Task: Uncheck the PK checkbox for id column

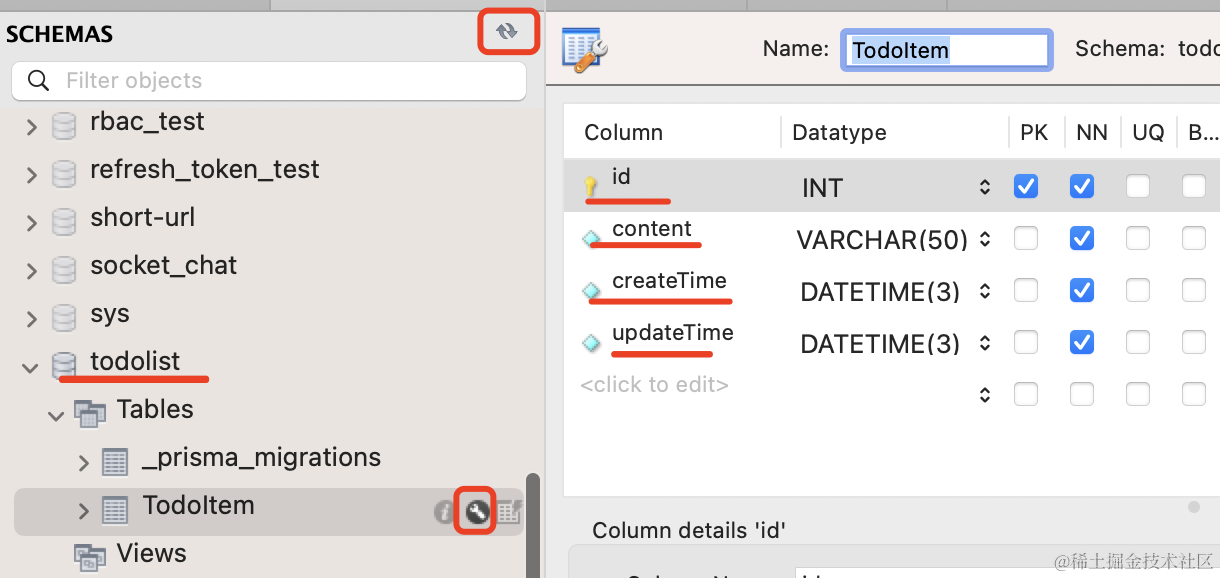Action: tap(1026, 187)
